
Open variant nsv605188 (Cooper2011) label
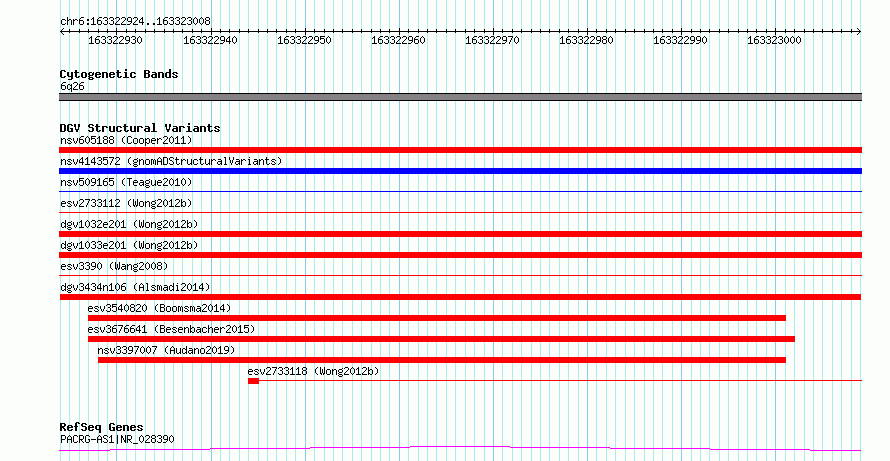(126, 140)
